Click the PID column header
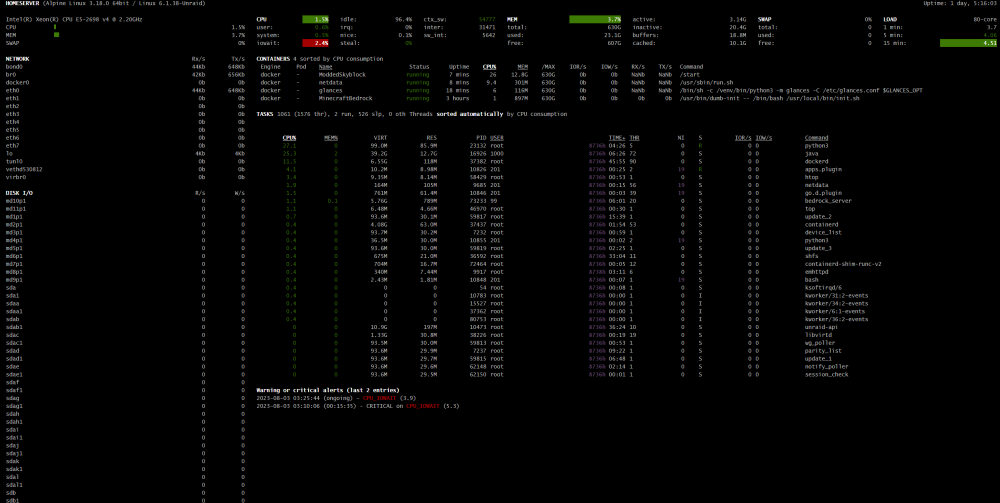Screen dimensions: 1000x503 click(x=481, y=138)
